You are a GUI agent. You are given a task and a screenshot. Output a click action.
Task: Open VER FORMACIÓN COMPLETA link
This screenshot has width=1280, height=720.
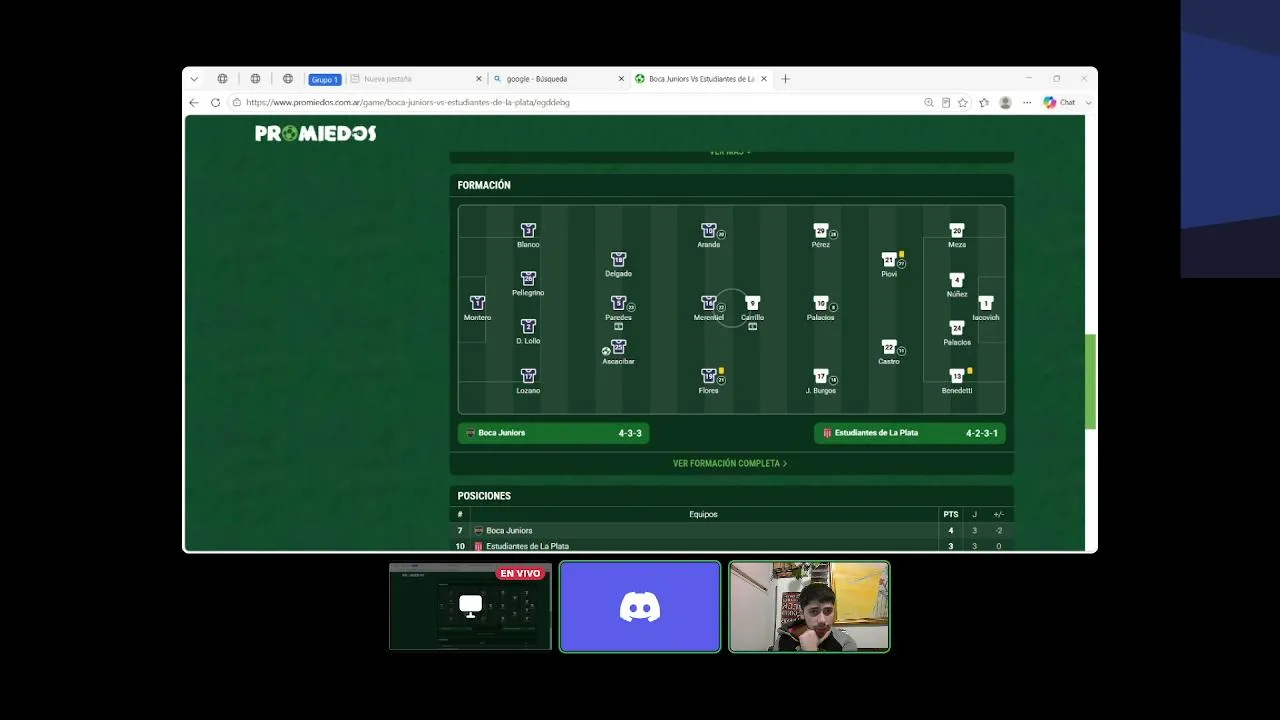pyautogui.click(x=730, y=464)
